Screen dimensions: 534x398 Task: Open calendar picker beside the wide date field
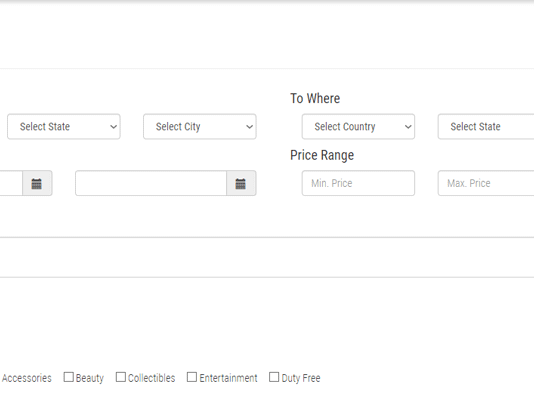tap(241, 183)
